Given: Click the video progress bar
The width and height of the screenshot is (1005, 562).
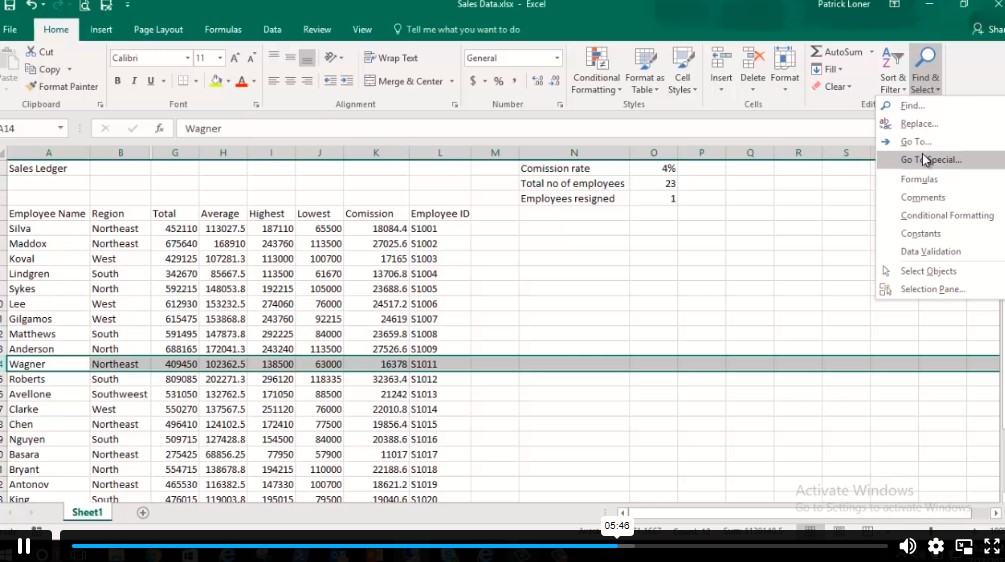Looking at the screenshot, I should 479,546.
